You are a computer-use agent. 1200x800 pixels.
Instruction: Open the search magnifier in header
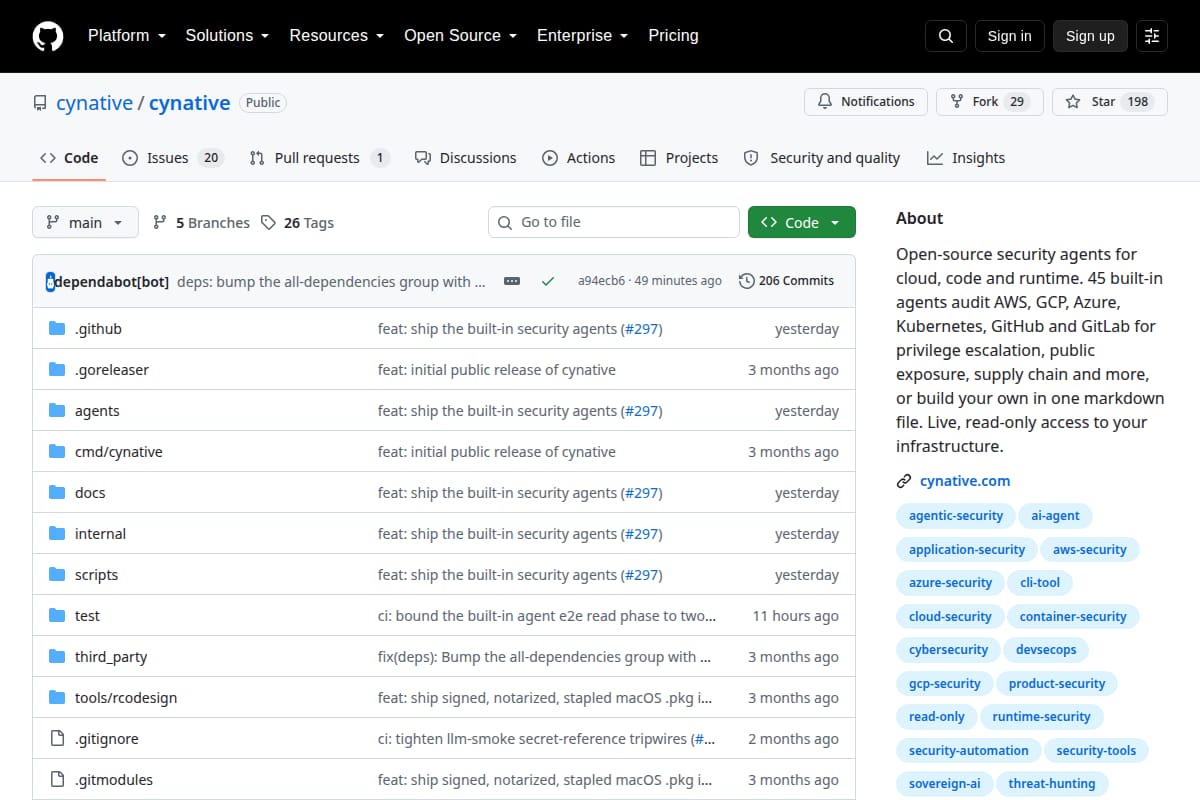coord(946,36)
